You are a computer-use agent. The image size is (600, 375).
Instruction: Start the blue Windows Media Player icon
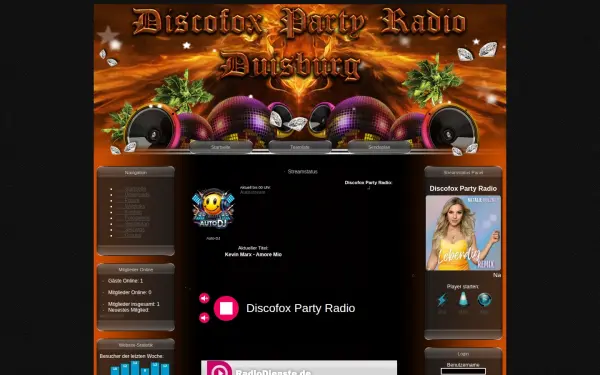[x=484, y=300]
